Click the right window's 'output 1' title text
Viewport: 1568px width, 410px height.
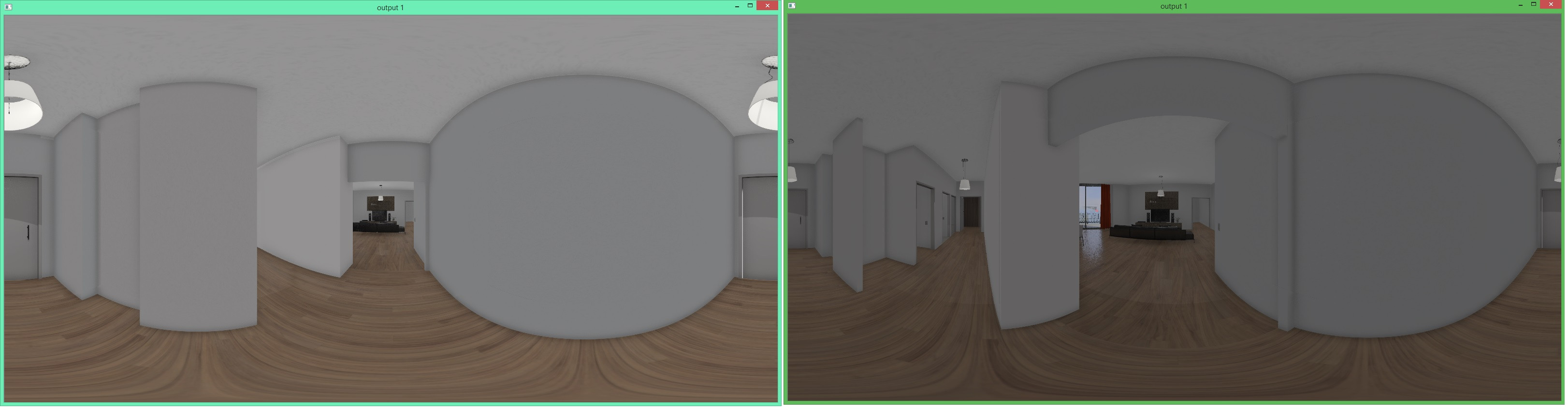[1174, 6]
